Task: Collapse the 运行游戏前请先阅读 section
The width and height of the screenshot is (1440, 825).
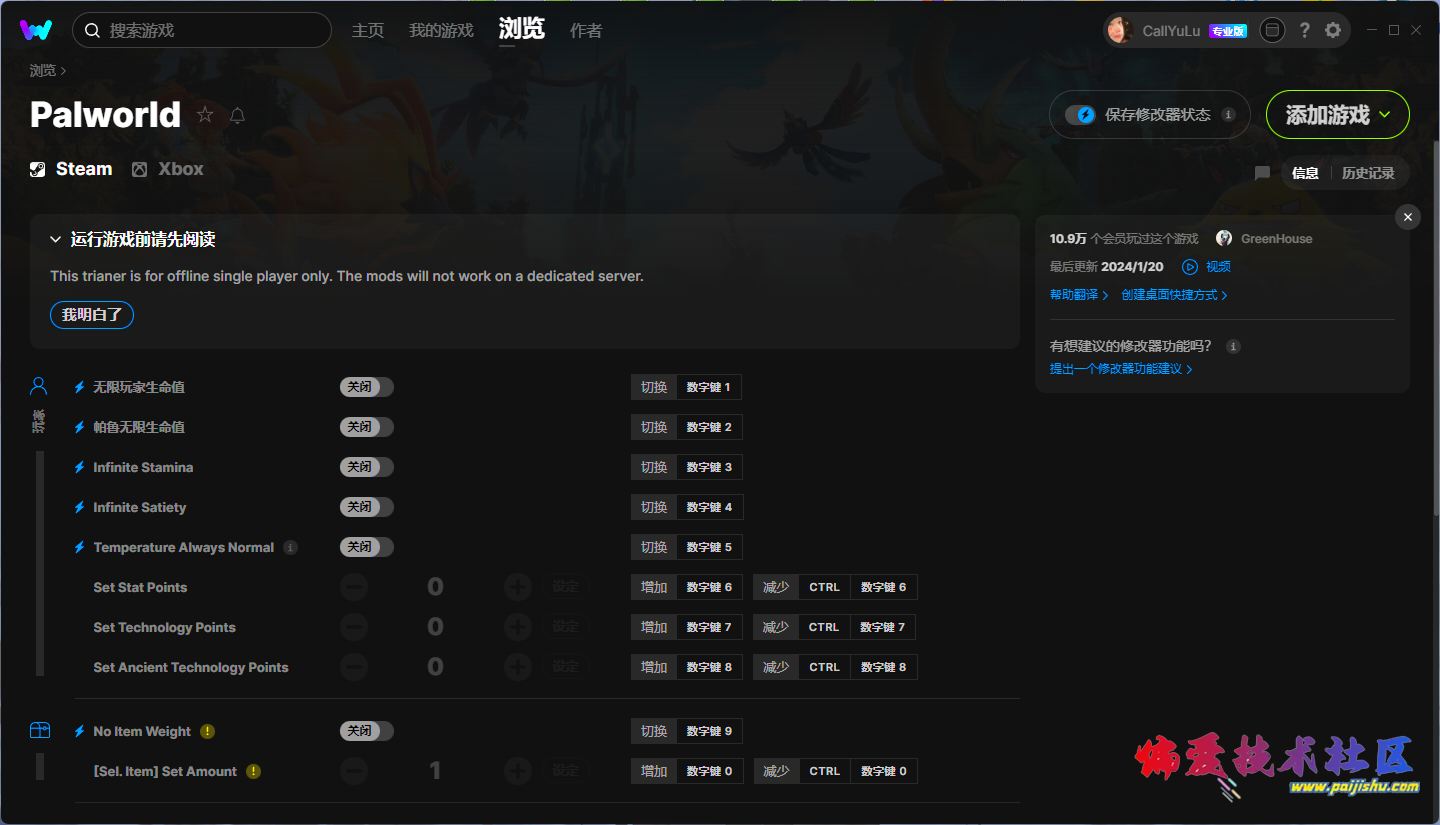Action: tap(56, 240)
